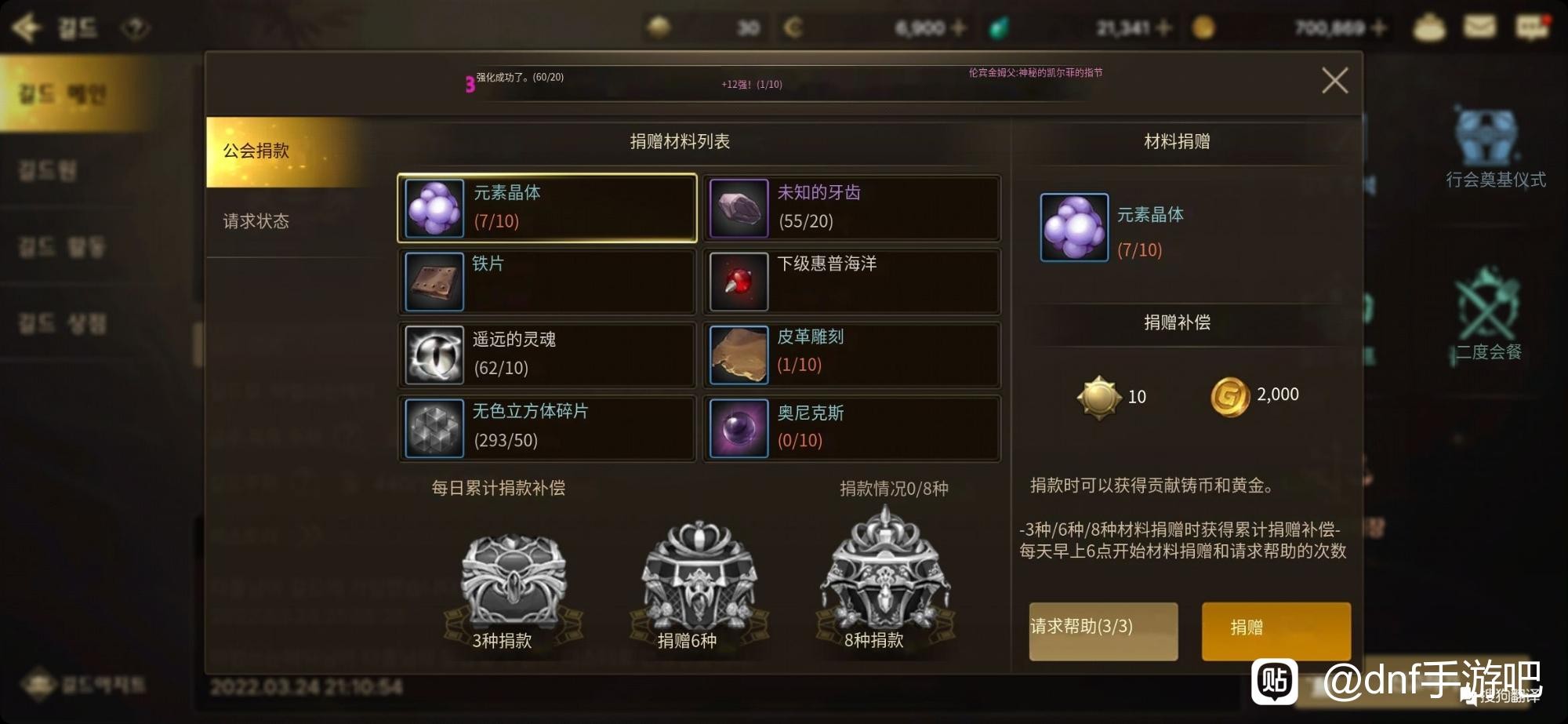Image resolution: width=1568 pixels, height=724 pixels.
Task: Click the 请求帮助(3/3) button
Action: (x=1103, y=631)
